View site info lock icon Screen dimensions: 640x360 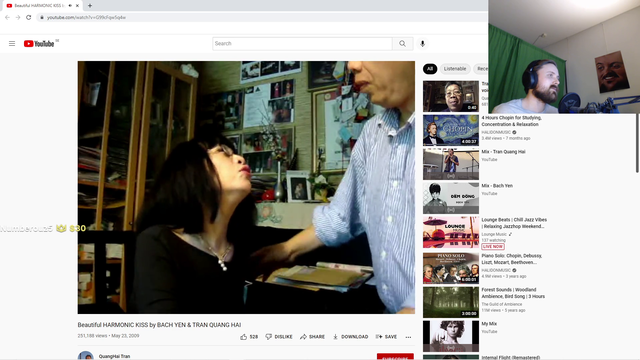[42, 18]
